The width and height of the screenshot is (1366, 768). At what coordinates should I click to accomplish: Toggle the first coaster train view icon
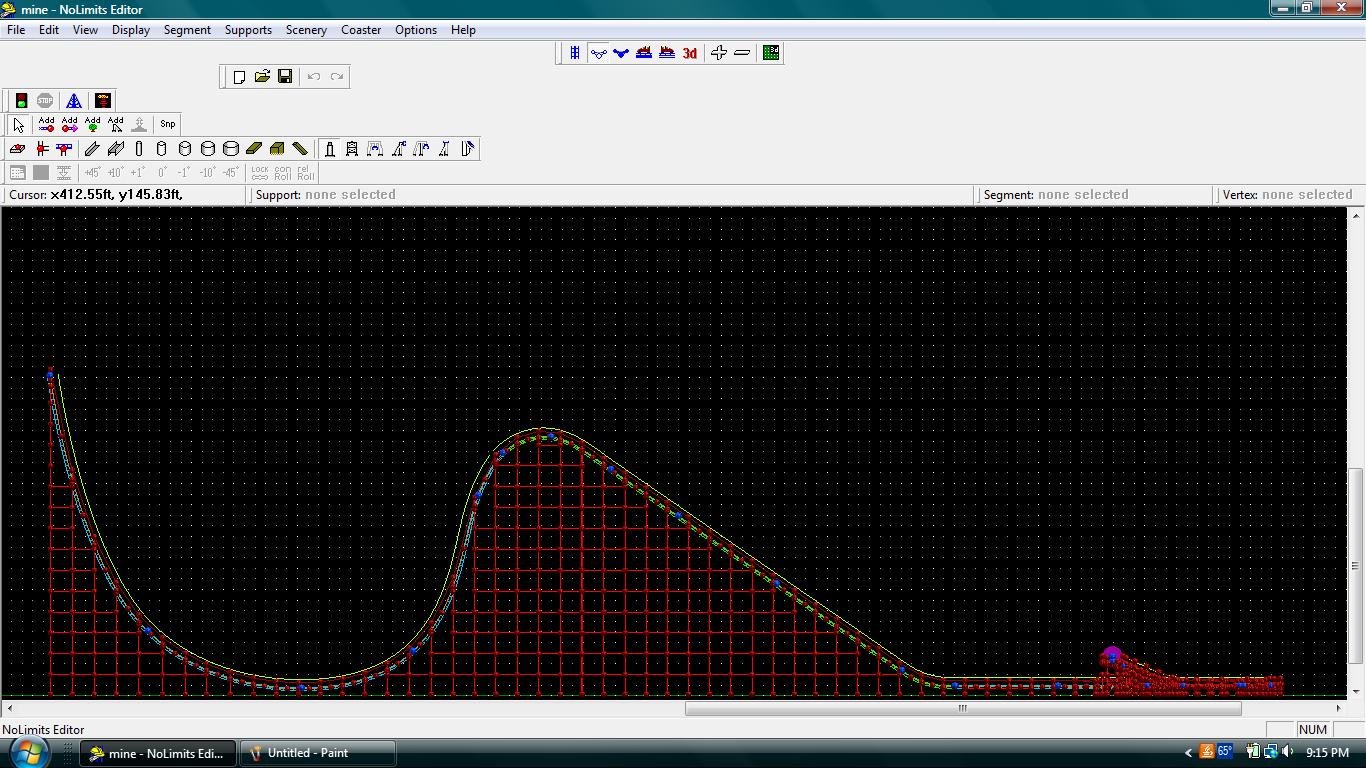(x=644, y=53)
